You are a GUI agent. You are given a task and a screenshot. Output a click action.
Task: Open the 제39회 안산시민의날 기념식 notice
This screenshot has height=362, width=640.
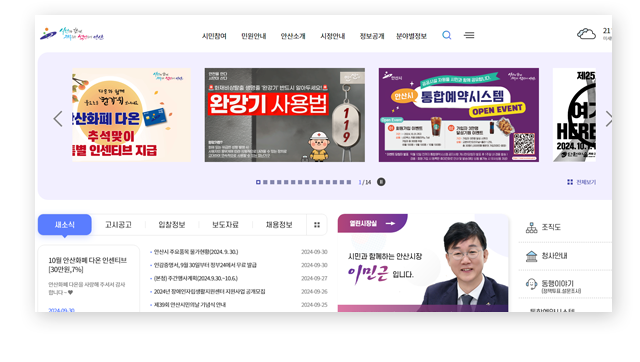coord(189,304)
